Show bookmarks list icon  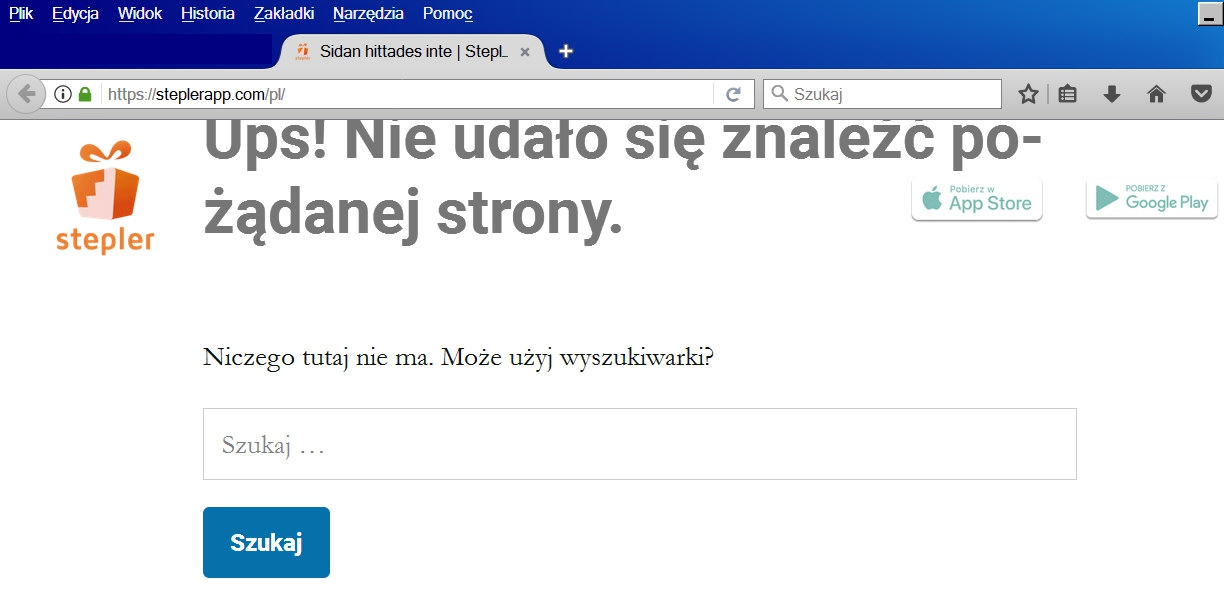(x=1067, y=94)
